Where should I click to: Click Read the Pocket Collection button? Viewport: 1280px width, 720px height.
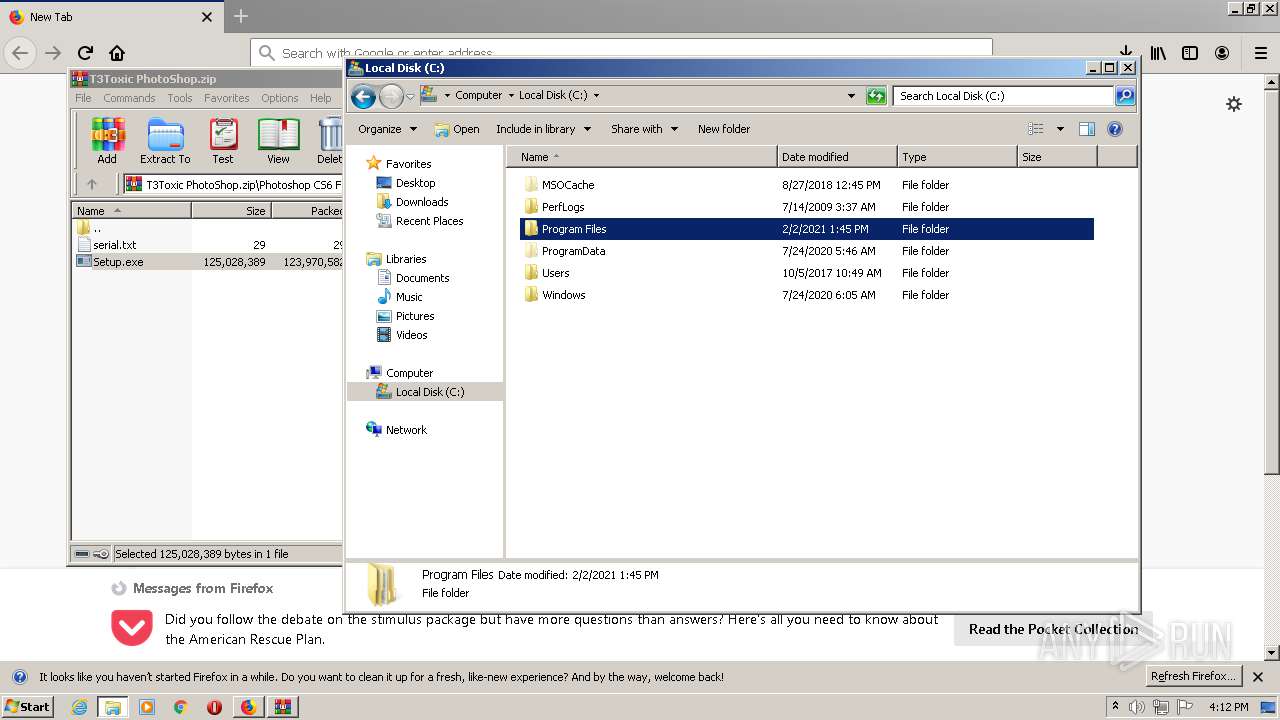1053,629
